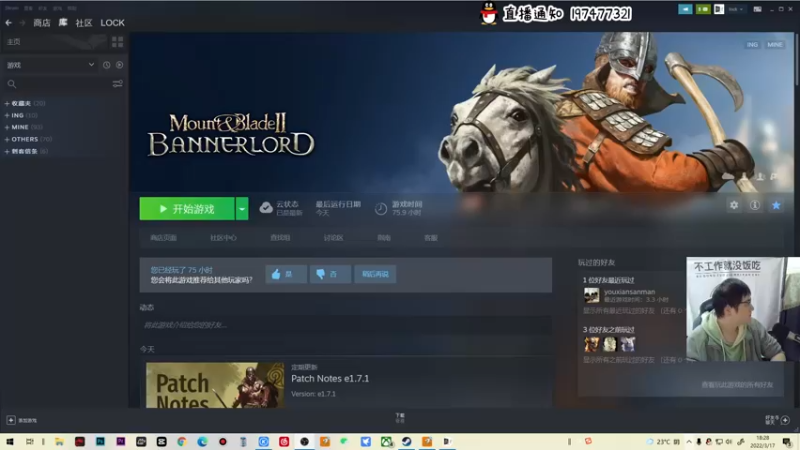Go to 主页 library home

pyautogui.click(x=14, y=42)
